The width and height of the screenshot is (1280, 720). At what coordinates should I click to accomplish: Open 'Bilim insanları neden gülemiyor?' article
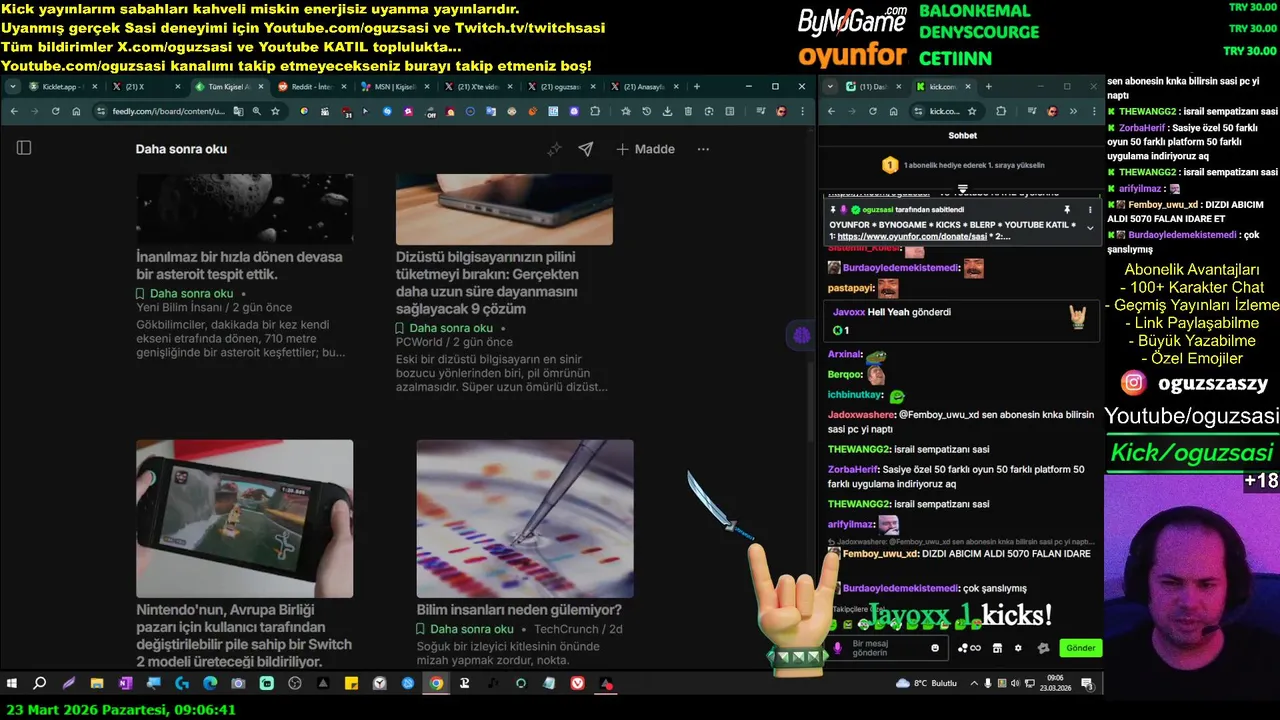coord(519,609)
